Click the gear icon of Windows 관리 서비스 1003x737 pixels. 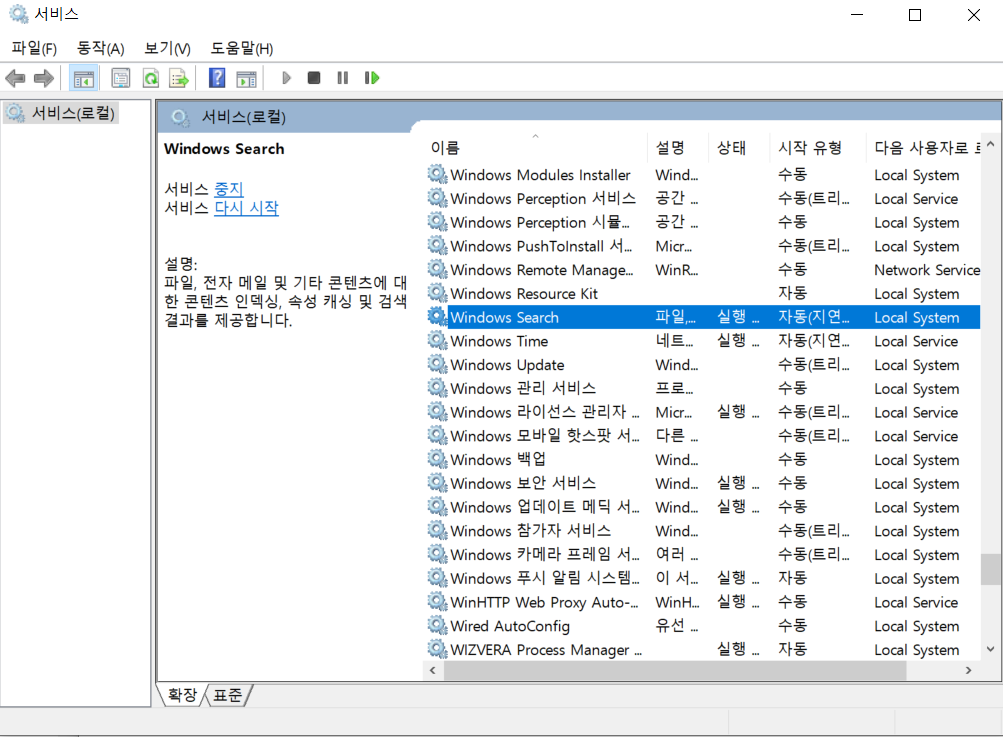click(x=438, y=388)
